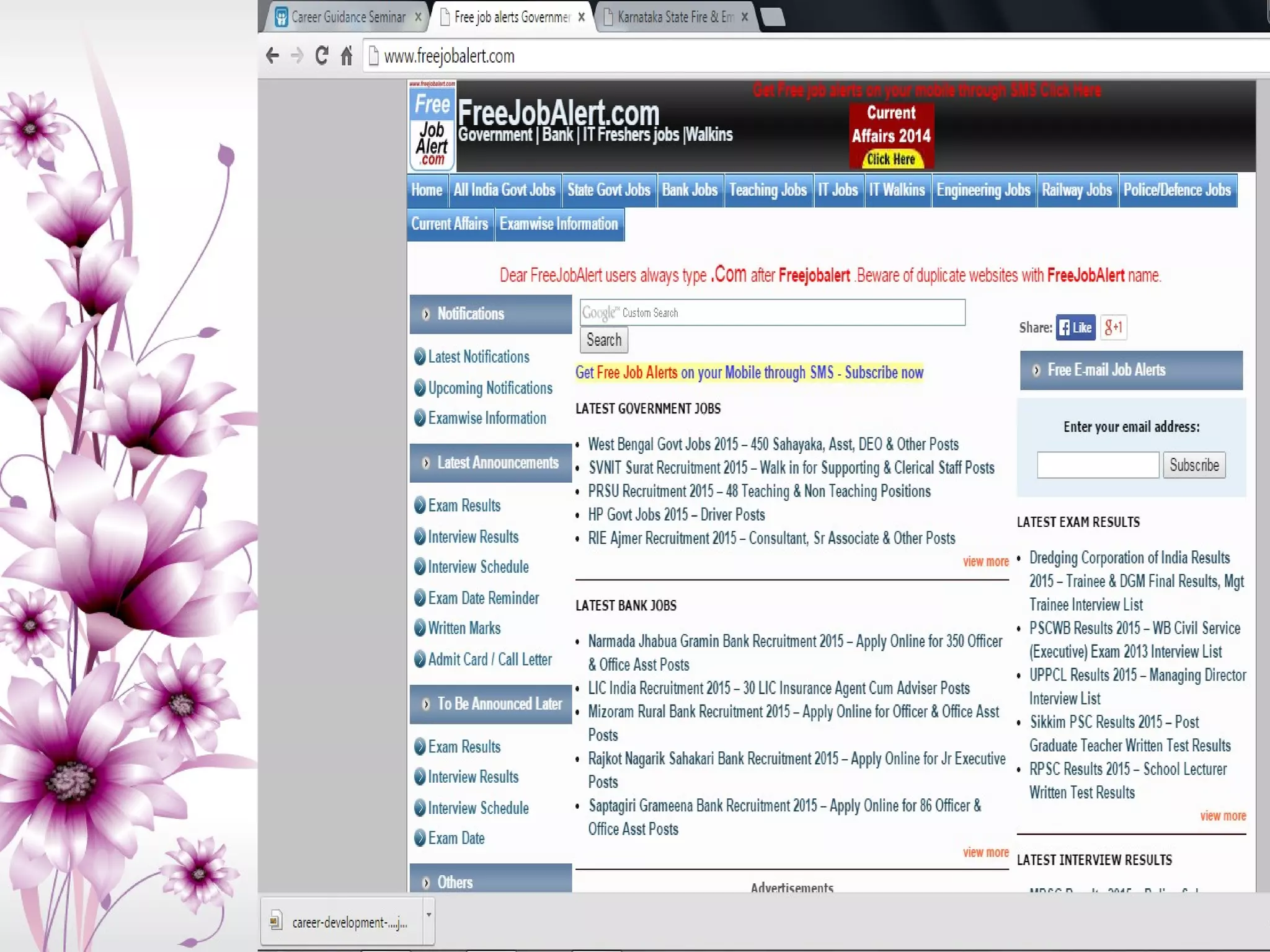Image resolution: width=1270 pixels, height=952 pixels.
Task: Open HP Govt Jobs 2015 Driver Posts link
Action: (x=676, y=515)
